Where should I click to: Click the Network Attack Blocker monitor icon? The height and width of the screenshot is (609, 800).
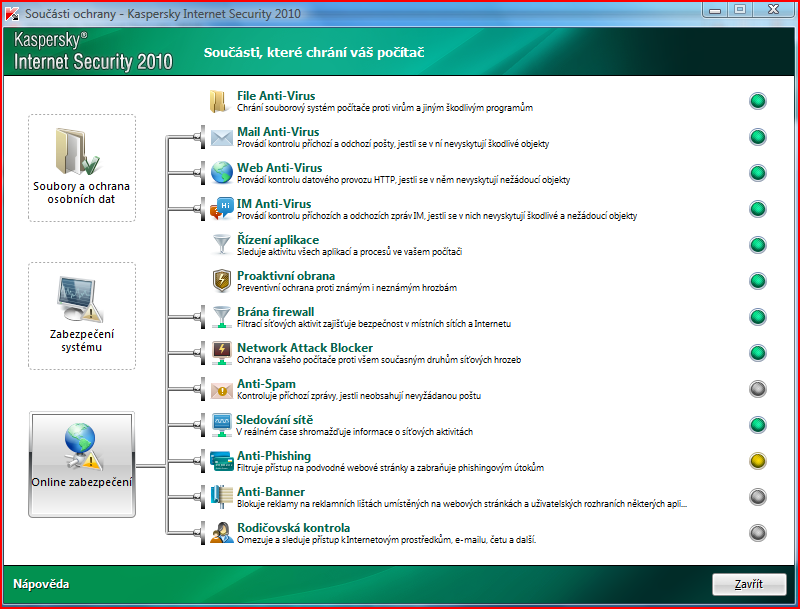pyautogui.click(x=221, y=353)
